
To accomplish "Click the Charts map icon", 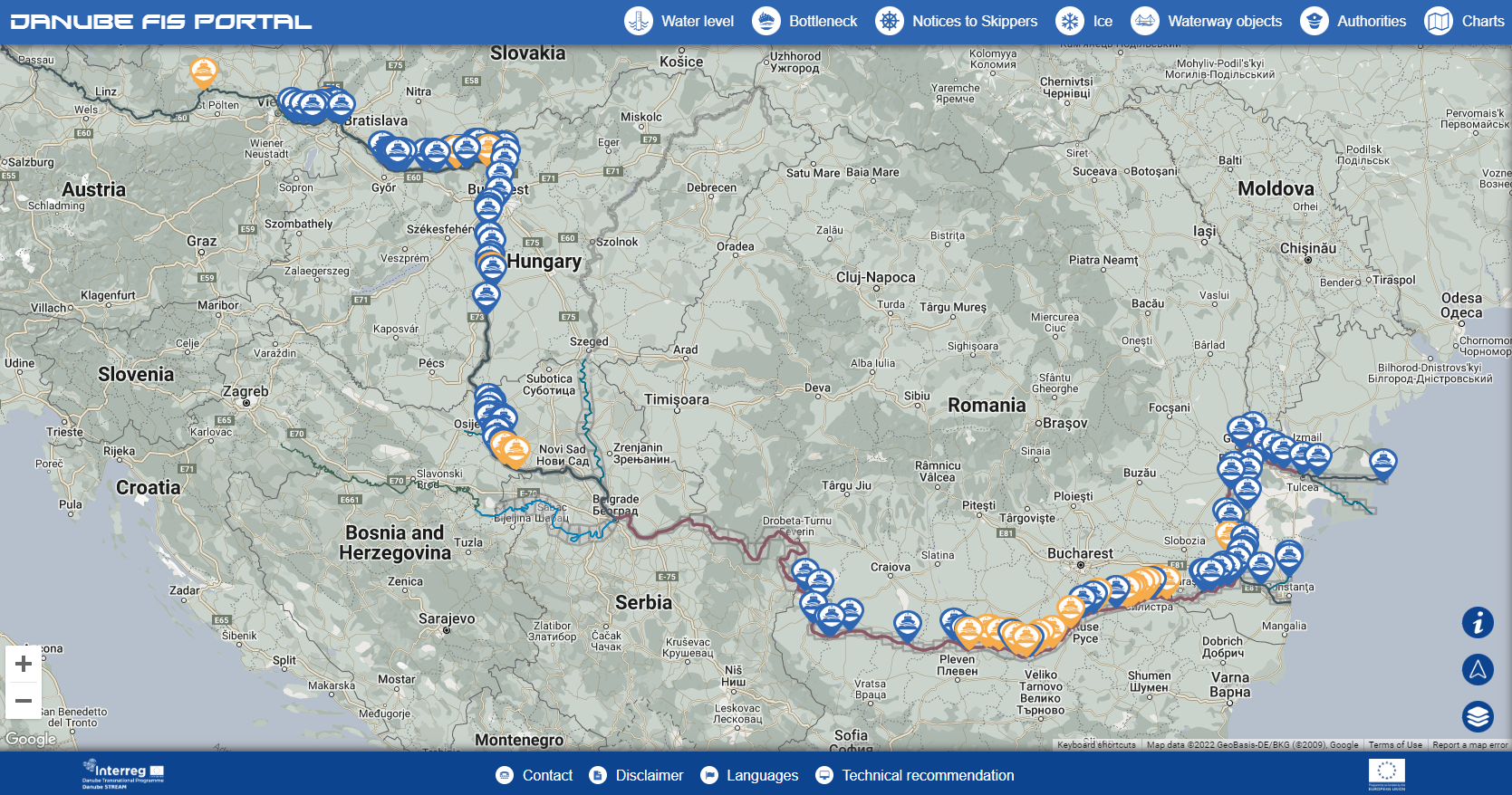I will point(1439,21).
